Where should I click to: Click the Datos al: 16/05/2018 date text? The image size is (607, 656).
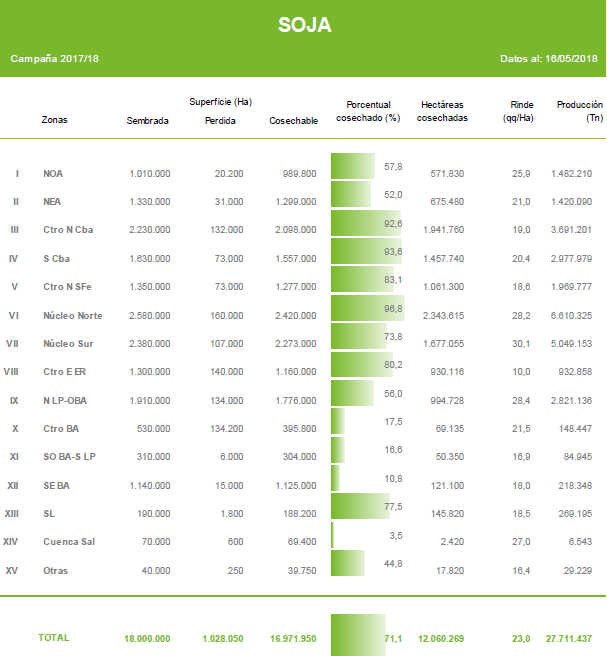(548, 59)
